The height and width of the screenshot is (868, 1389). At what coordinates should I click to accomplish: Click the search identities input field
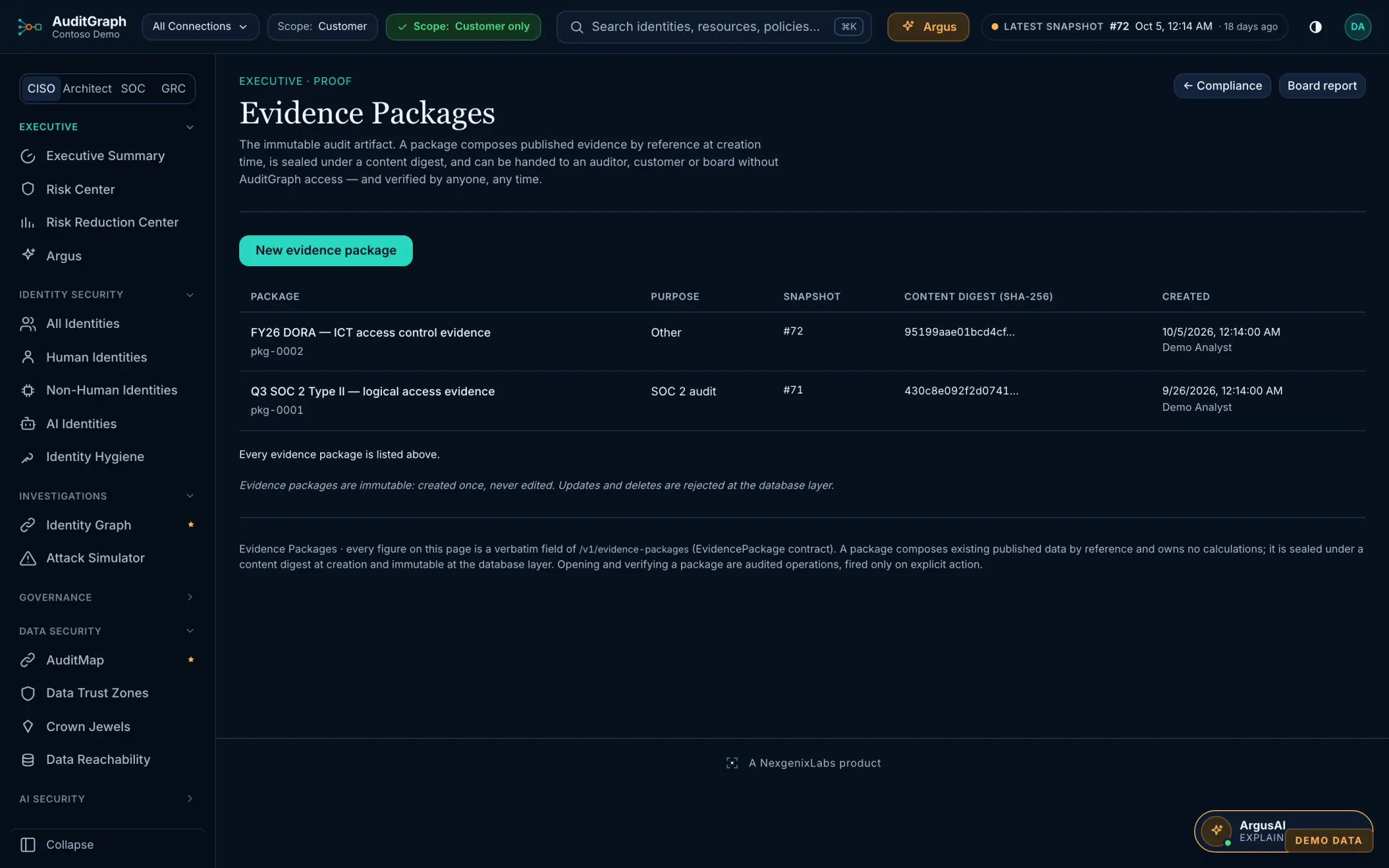point(714,26)
